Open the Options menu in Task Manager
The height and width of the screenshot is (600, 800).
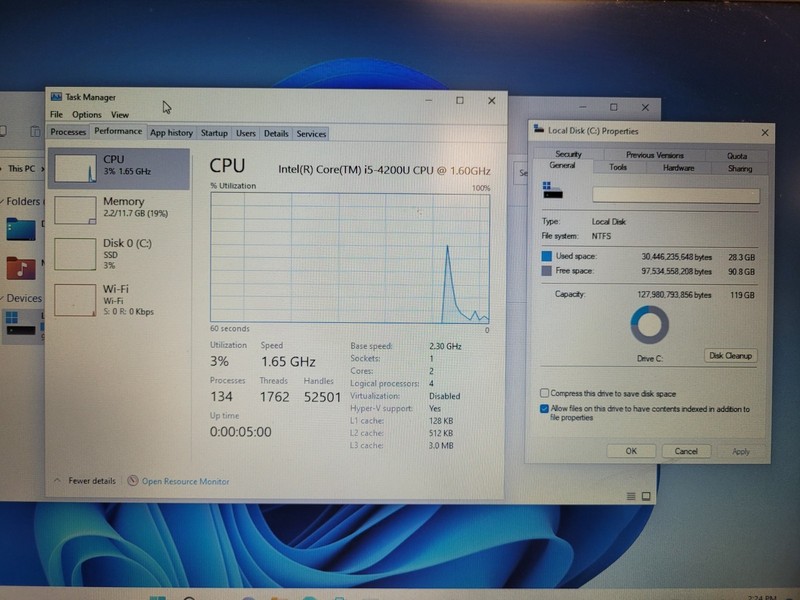tap(86, 114)
